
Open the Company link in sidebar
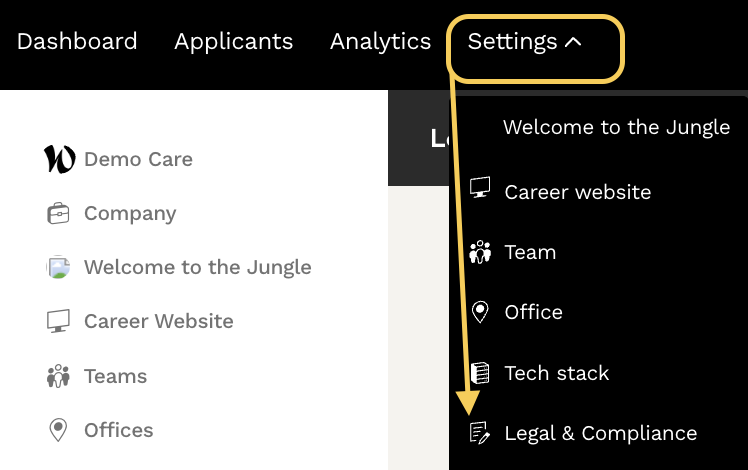(130, 213)
